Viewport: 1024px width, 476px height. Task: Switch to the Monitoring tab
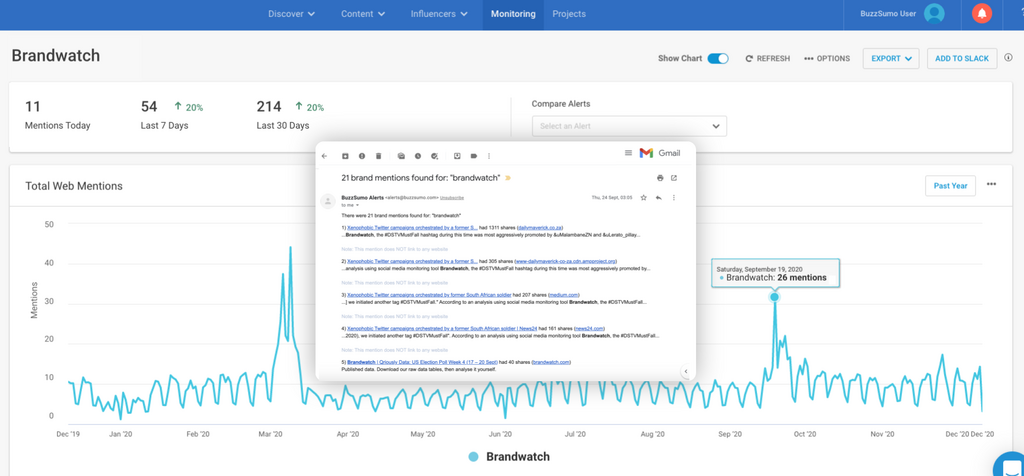(513, 14)
